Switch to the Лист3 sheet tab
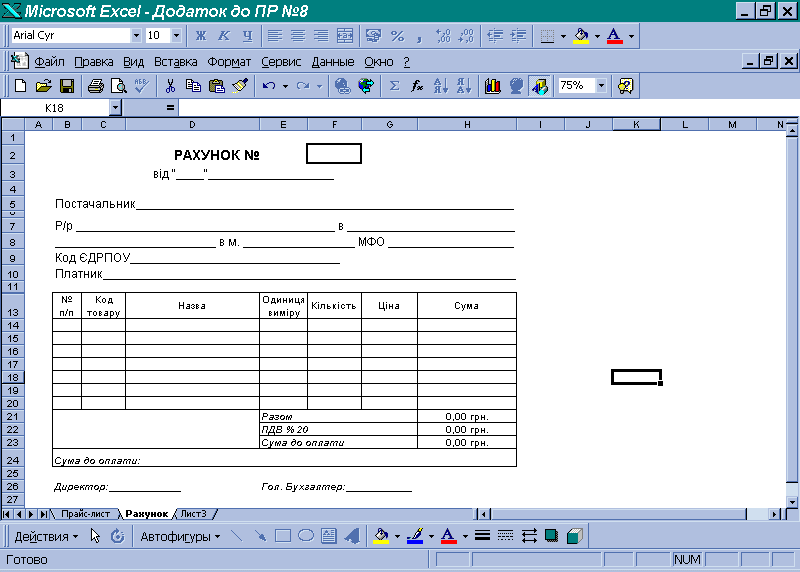800x572 pixels. coord(194,514)
